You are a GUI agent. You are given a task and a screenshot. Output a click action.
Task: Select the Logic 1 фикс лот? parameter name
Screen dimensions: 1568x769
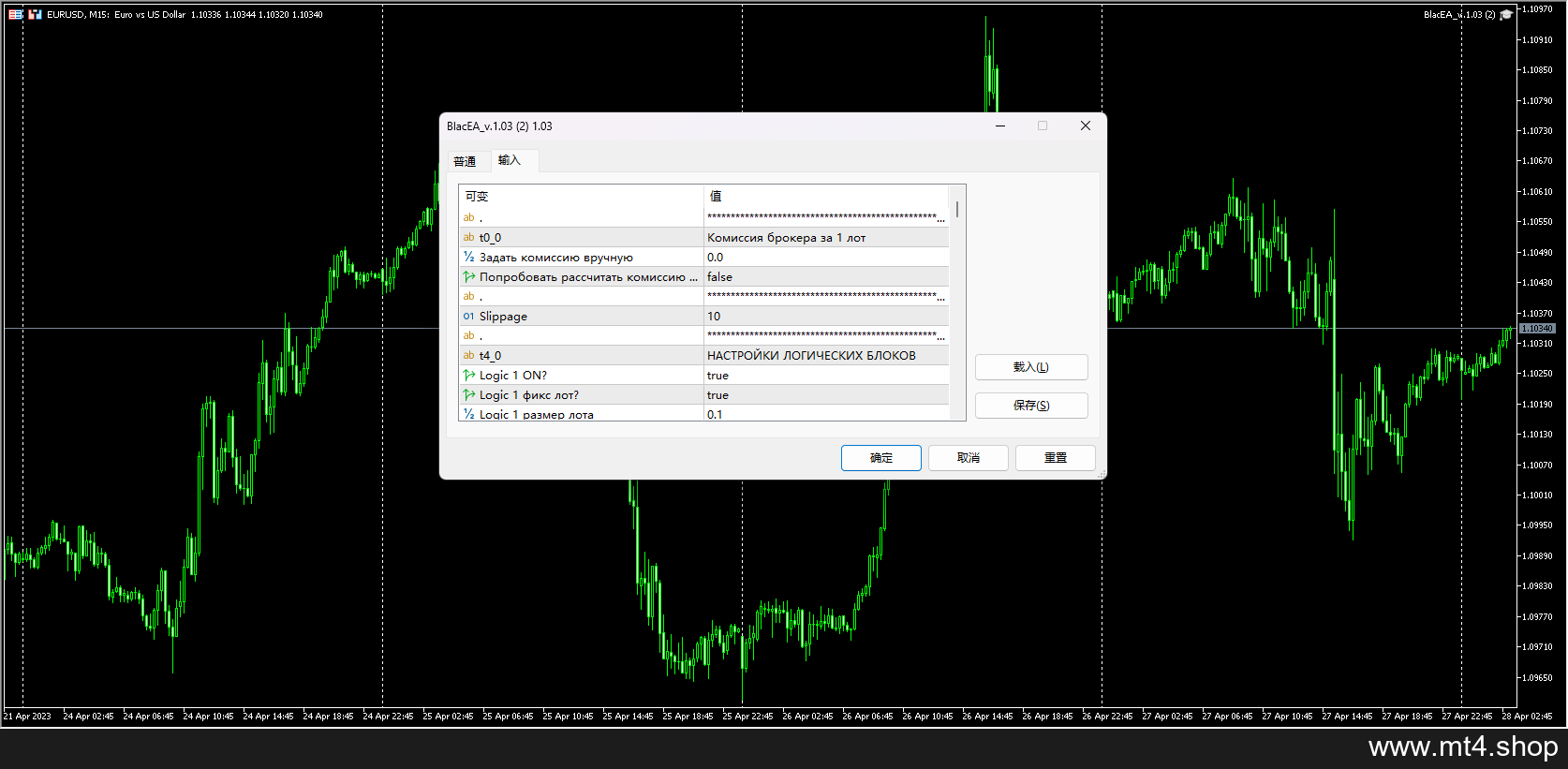click(x=529, y=395)
